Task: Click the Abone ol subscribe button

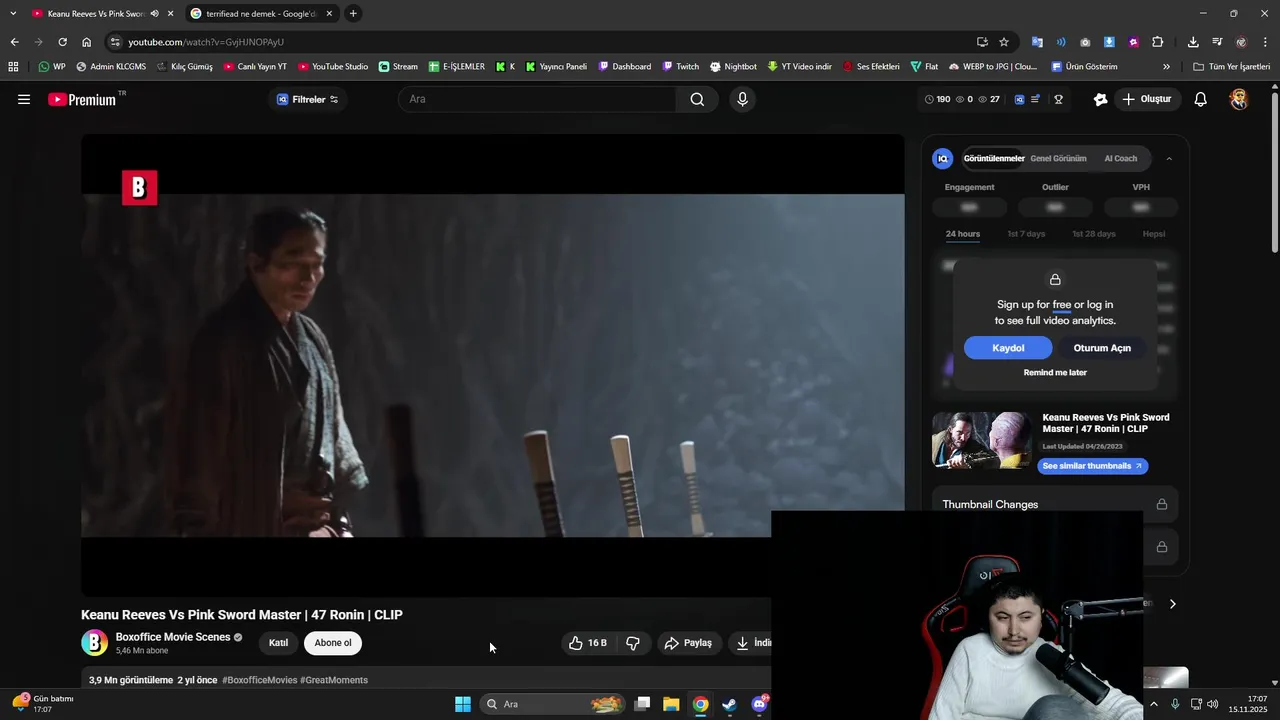Action: [x=333, y=643]
